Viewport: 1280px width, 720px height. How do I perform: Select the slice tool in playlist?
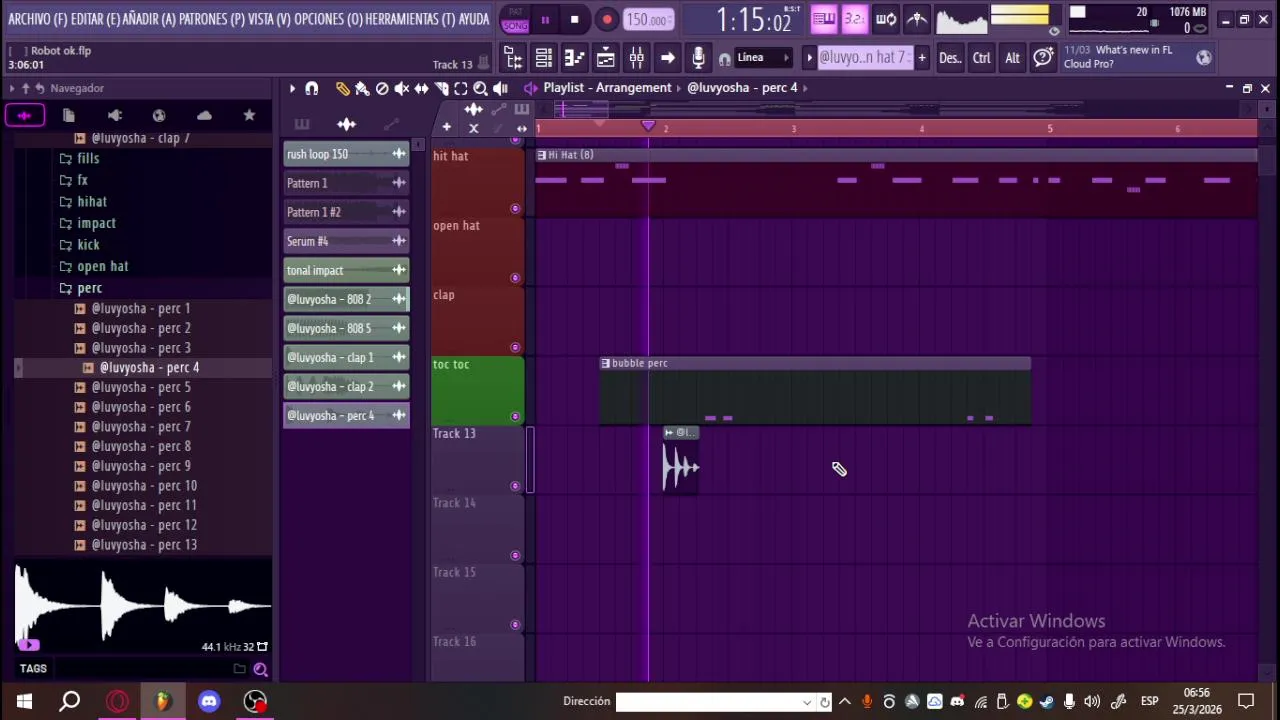click(441, 88)
